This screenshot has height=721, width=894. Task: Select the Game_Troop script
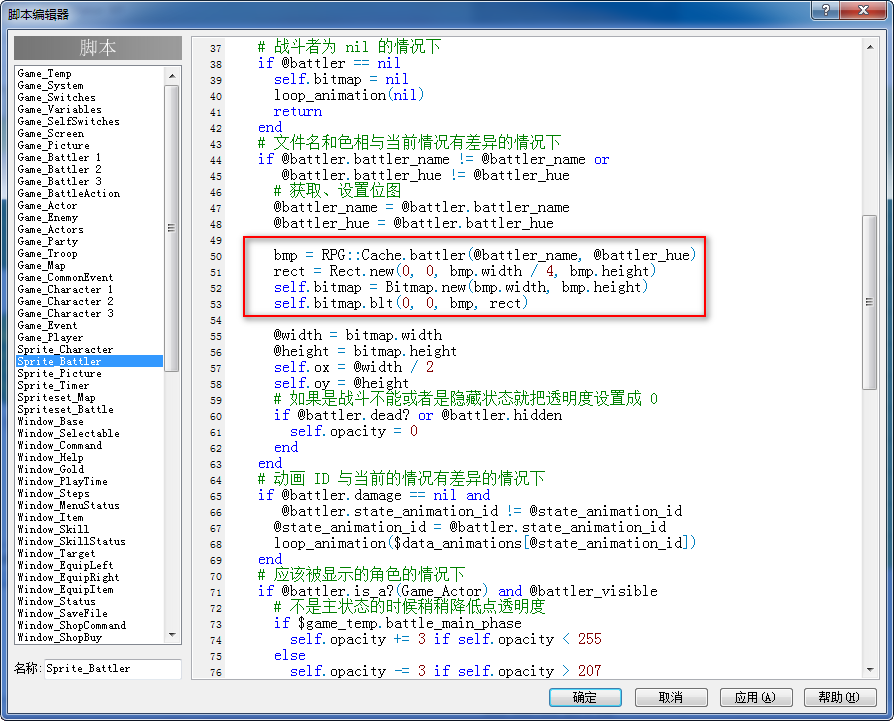pos(47,253)
